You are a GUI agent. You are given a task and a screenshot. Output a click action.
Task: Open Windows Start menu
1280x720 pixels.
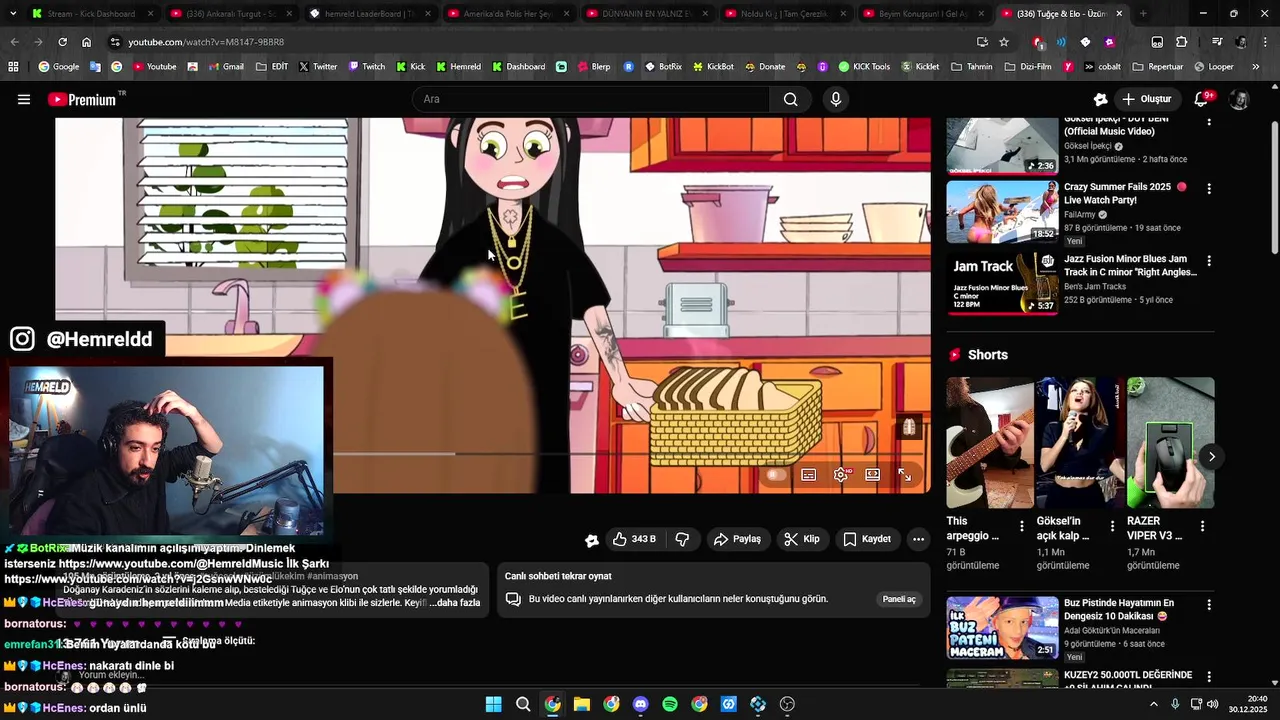pos(493,704)
